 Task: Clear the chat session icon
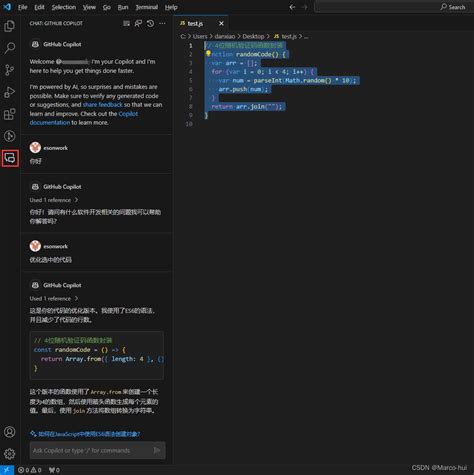coord(126,23)
